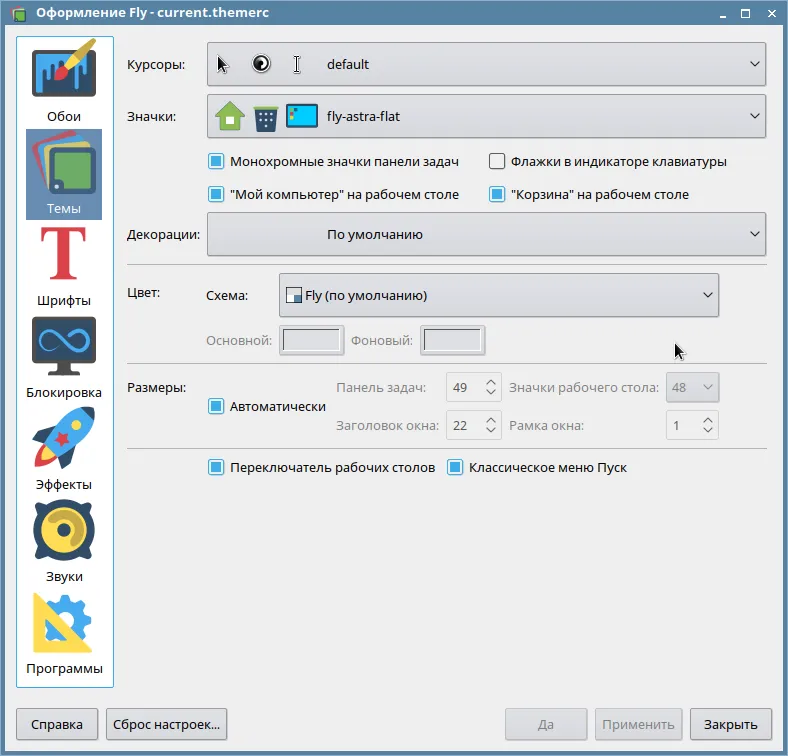Toggle Классическое меню Пуск checkbox
Viewport: 788px width, 756px height.
click(x=455, y=467)
